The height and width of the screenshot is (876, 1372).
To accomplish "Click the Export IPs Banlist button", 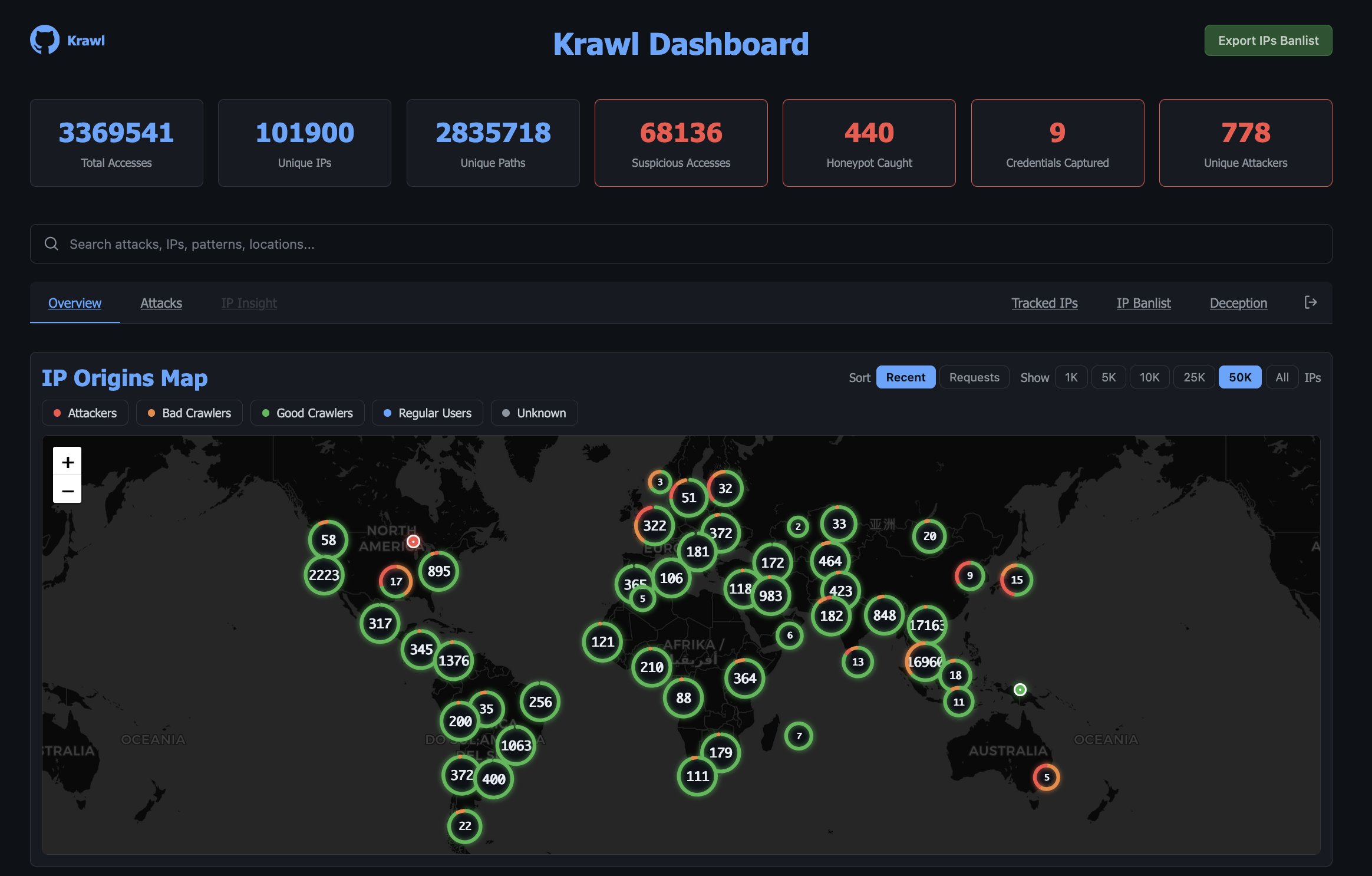I will pos(1268,40).
